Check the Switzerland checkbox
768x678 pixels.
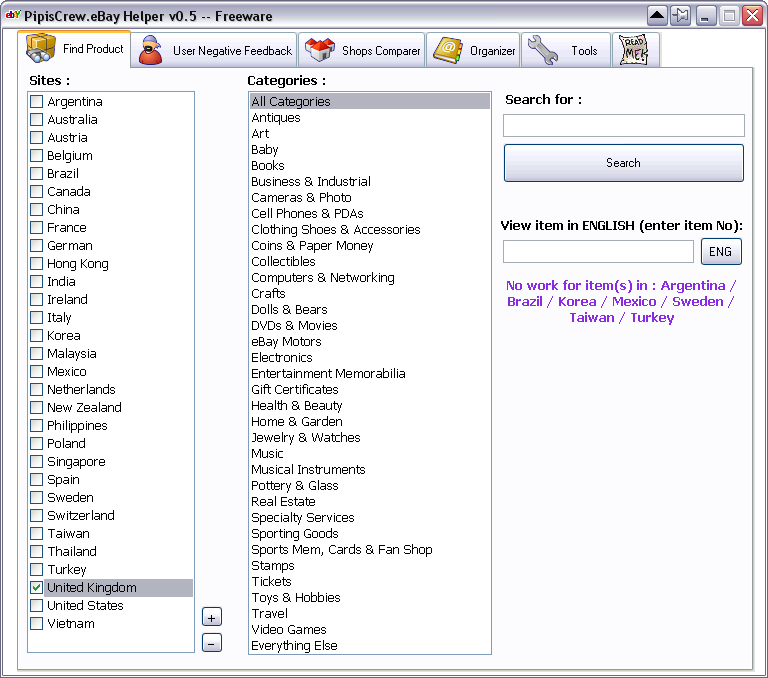coord(36,515)
